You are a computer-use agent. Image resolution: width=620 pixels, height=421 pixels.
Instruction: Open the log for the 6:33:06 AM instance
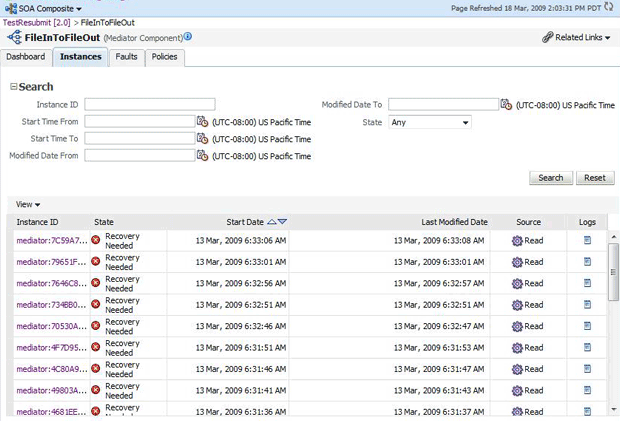(x=587, y=240)
